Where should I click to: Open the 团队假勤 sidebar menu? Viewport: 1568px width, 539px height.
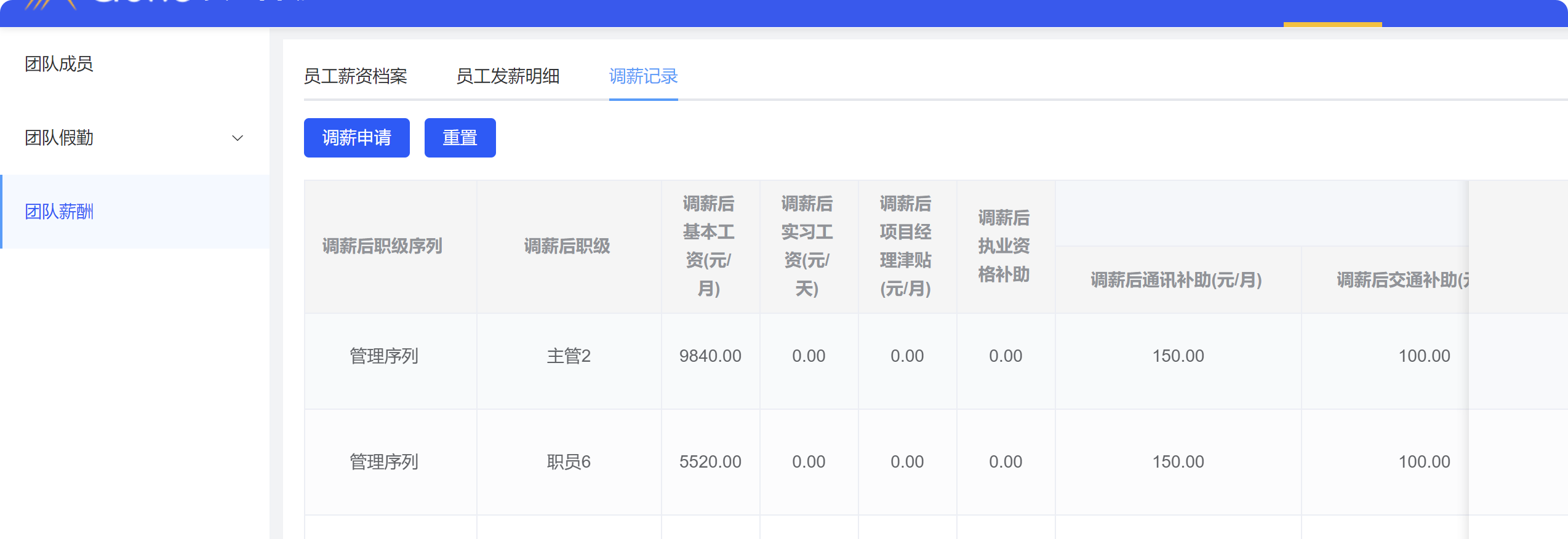[x=59, y=138]
